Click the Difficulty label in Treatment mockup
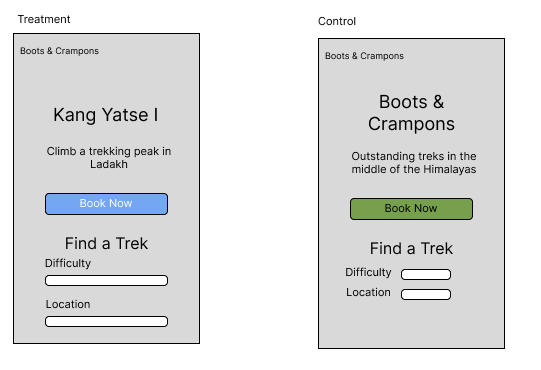Viewport: 541px width, 370px height. (68, 263)
